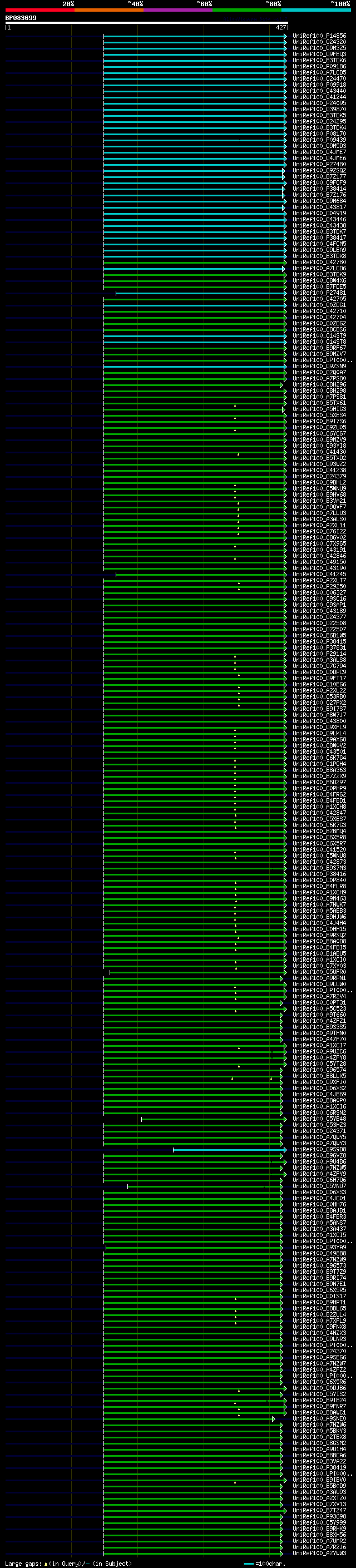The width and height of the screenshot is (356, 1568).
Task: Open hit UniRef100_O49150
Action: pyautogui.click(x=319, y=562)
